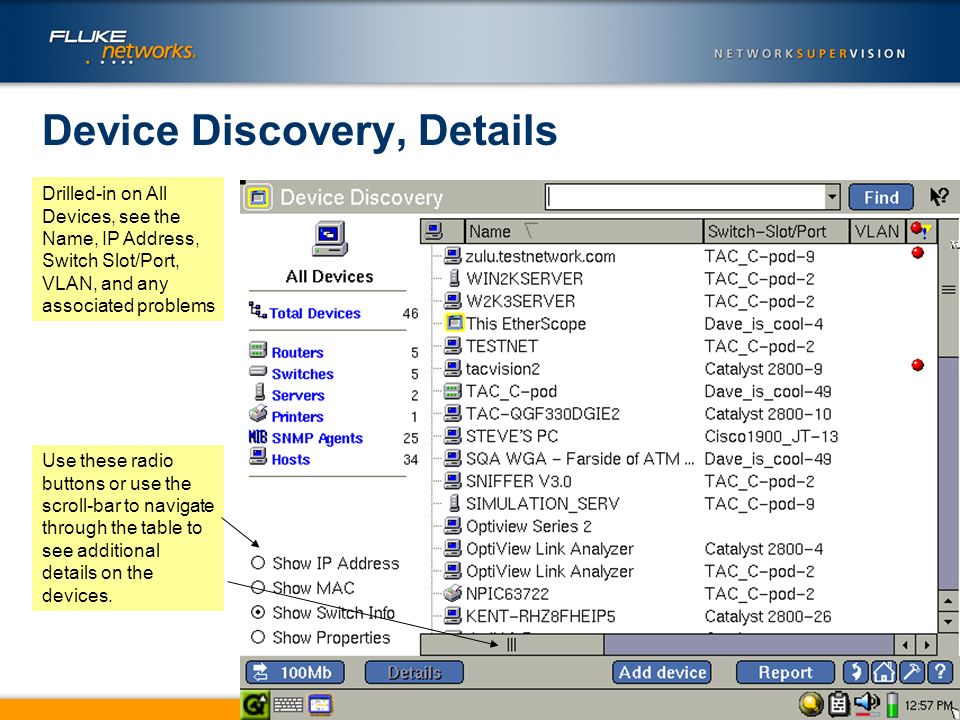Filter by Servers category

pos(298,396)
